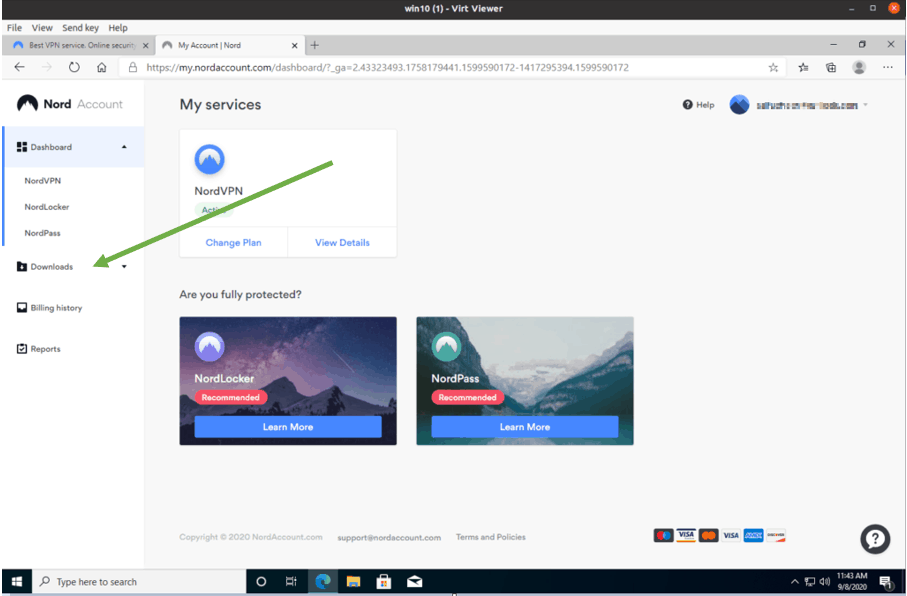Click the taskbar search box

coord(139,582)
